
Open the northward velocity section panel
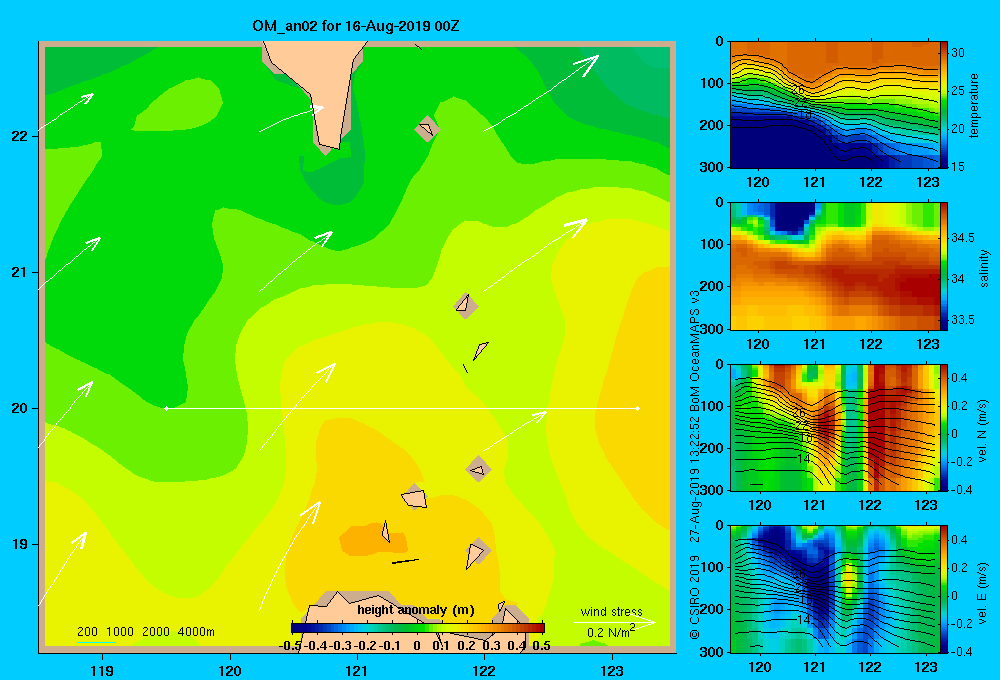point(834,427)
